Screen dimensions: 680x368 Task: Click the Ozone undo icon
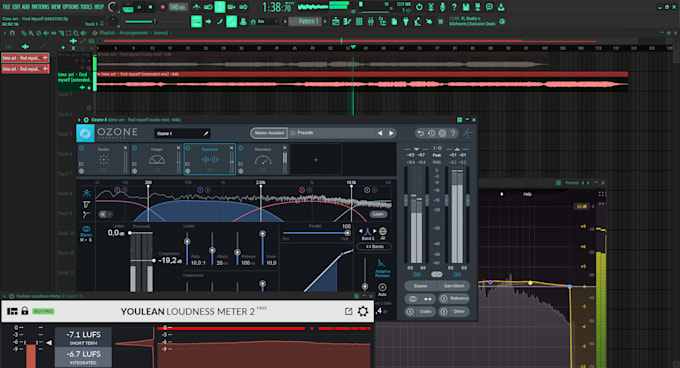click(x=420, y=133)
